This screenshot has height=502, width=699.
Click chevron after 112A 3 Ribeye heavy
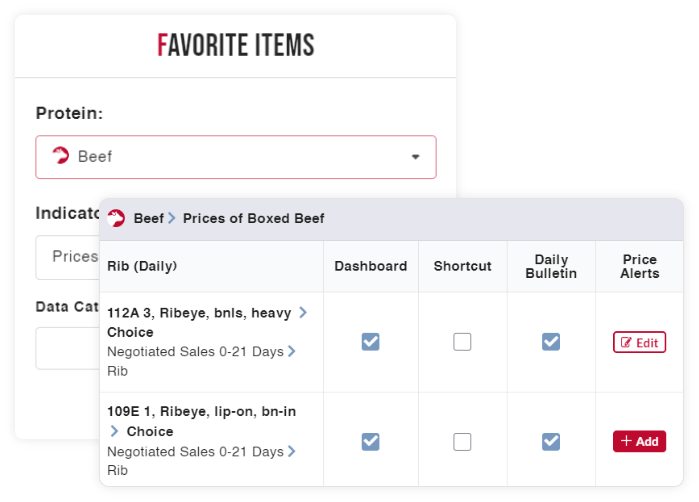pyautogui.click(x=303, y=313)
